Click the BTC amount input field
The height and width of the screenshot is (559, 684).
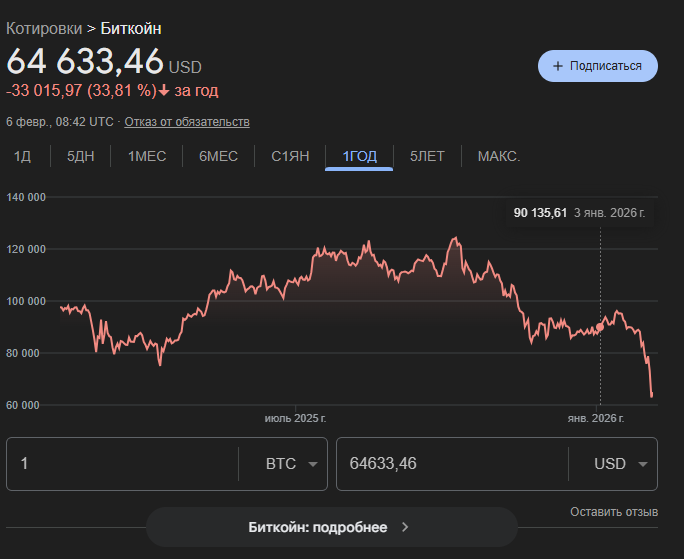click(122, 464)
